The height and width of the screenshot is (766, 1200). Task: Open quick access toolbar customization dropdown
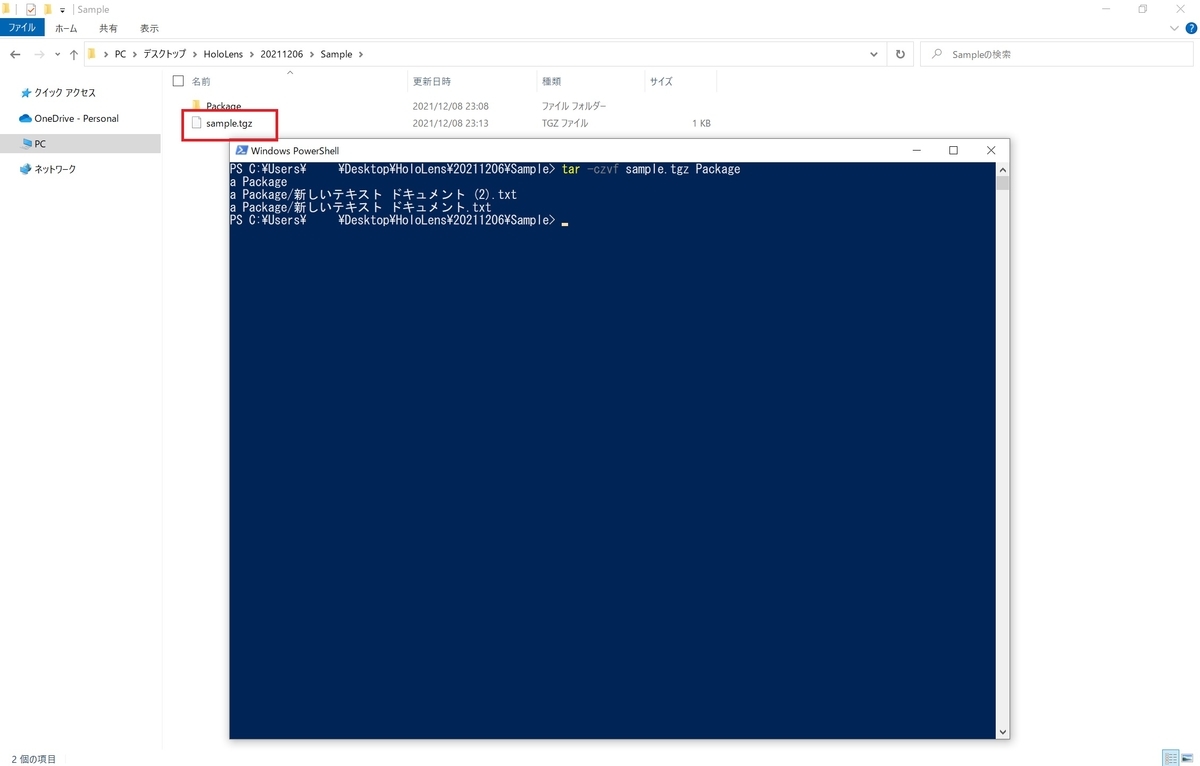click(x=62, y=9)
